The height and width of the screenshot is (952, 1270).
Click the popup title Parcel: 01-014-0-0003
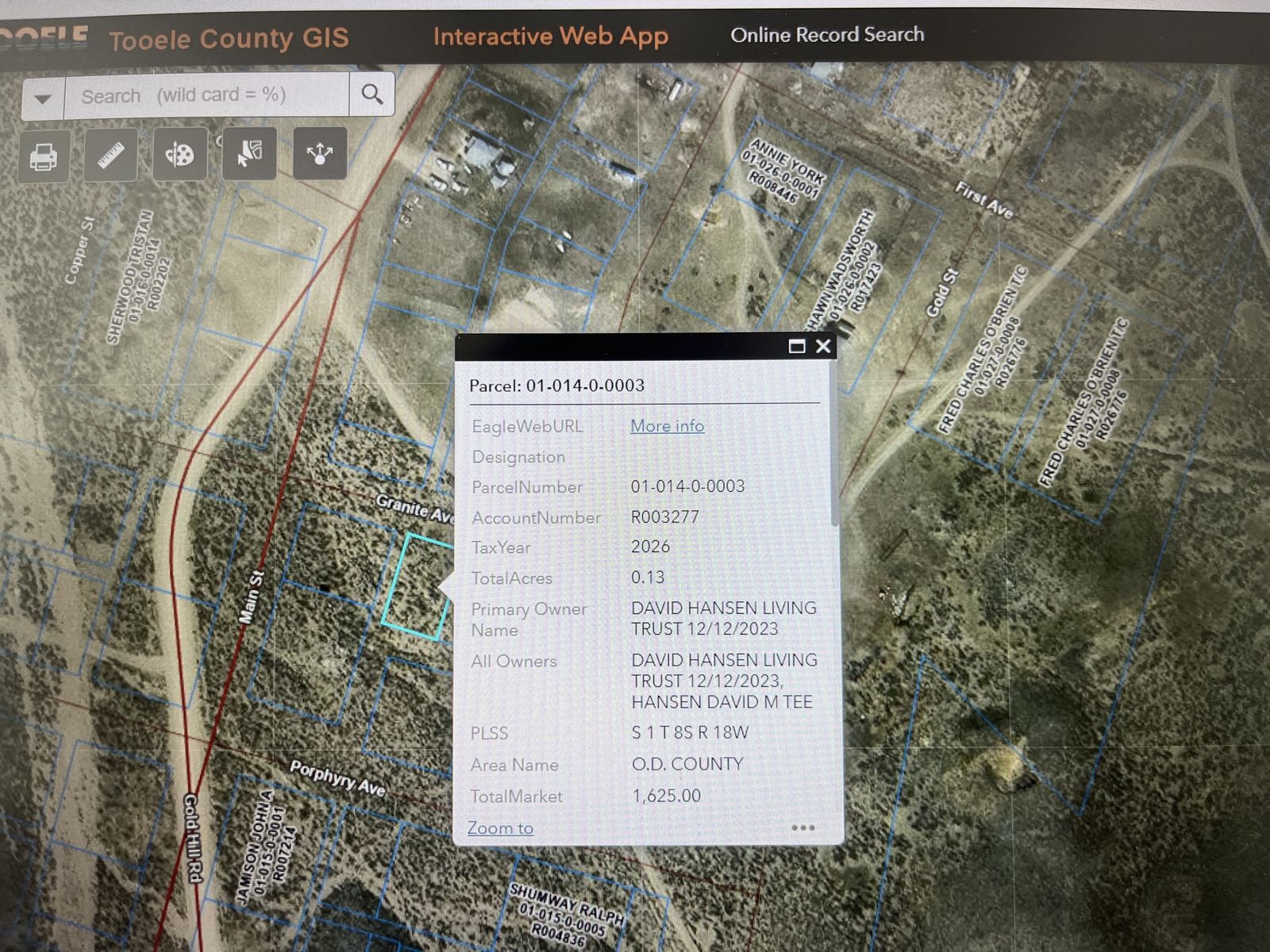point(556,386)
